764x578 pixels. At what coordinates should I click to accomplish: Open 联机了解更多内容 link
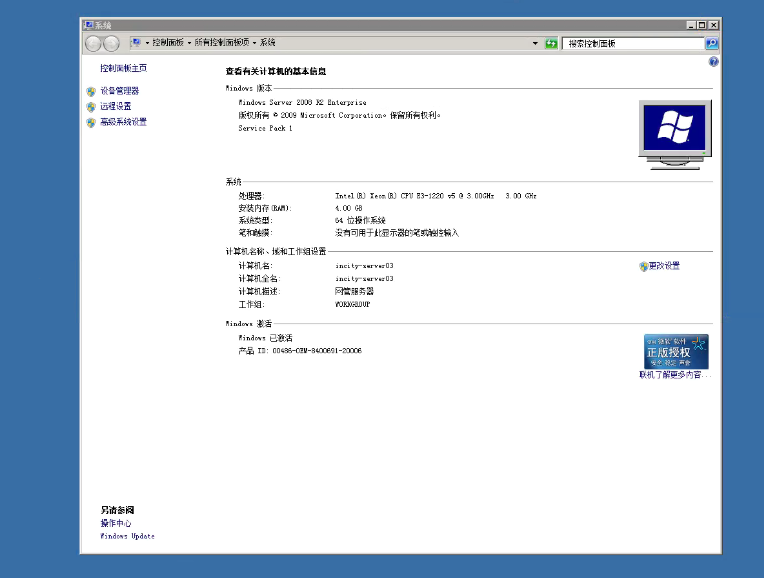click(x=675, y=375)
